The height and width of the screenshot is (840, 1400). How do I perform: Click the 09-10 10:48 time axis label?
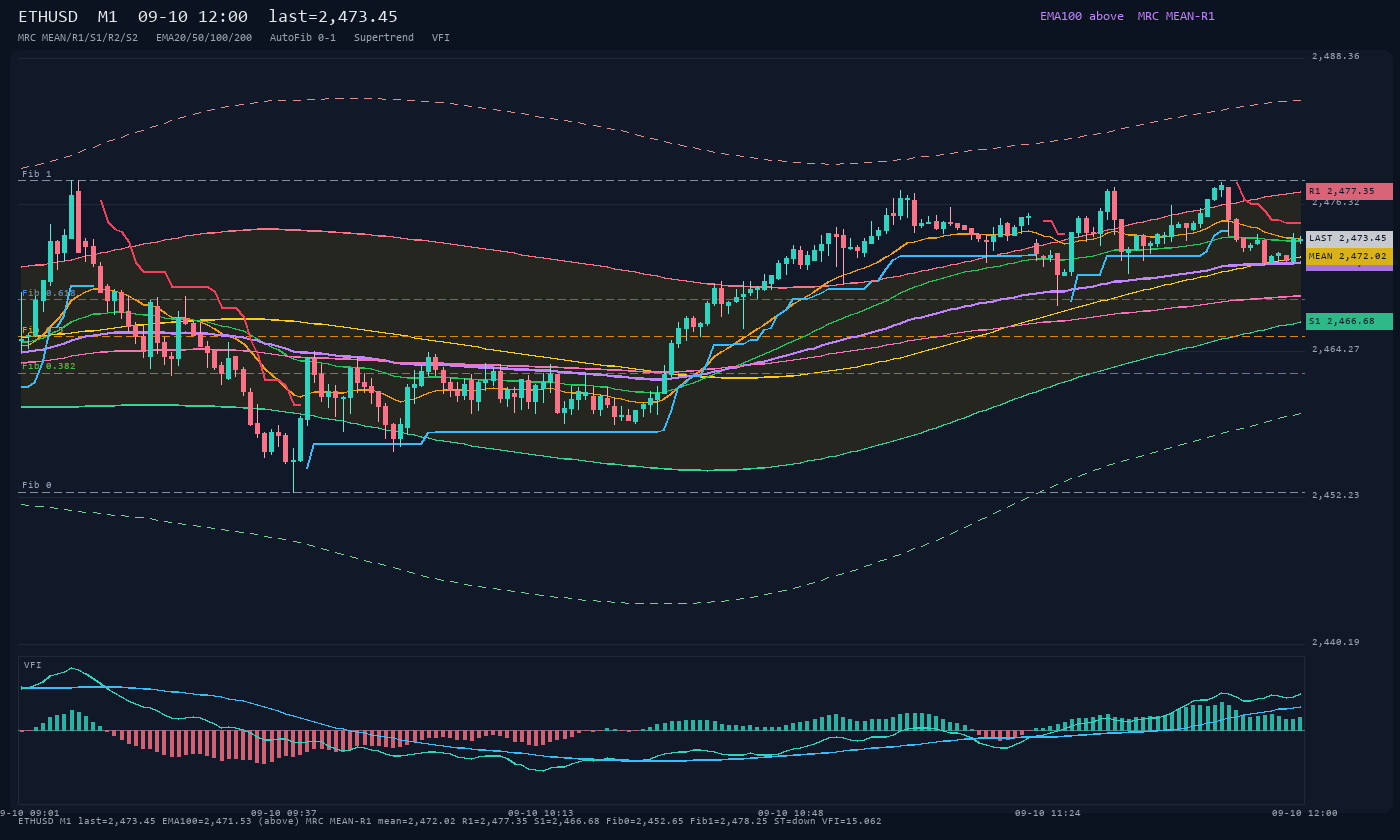791,813
